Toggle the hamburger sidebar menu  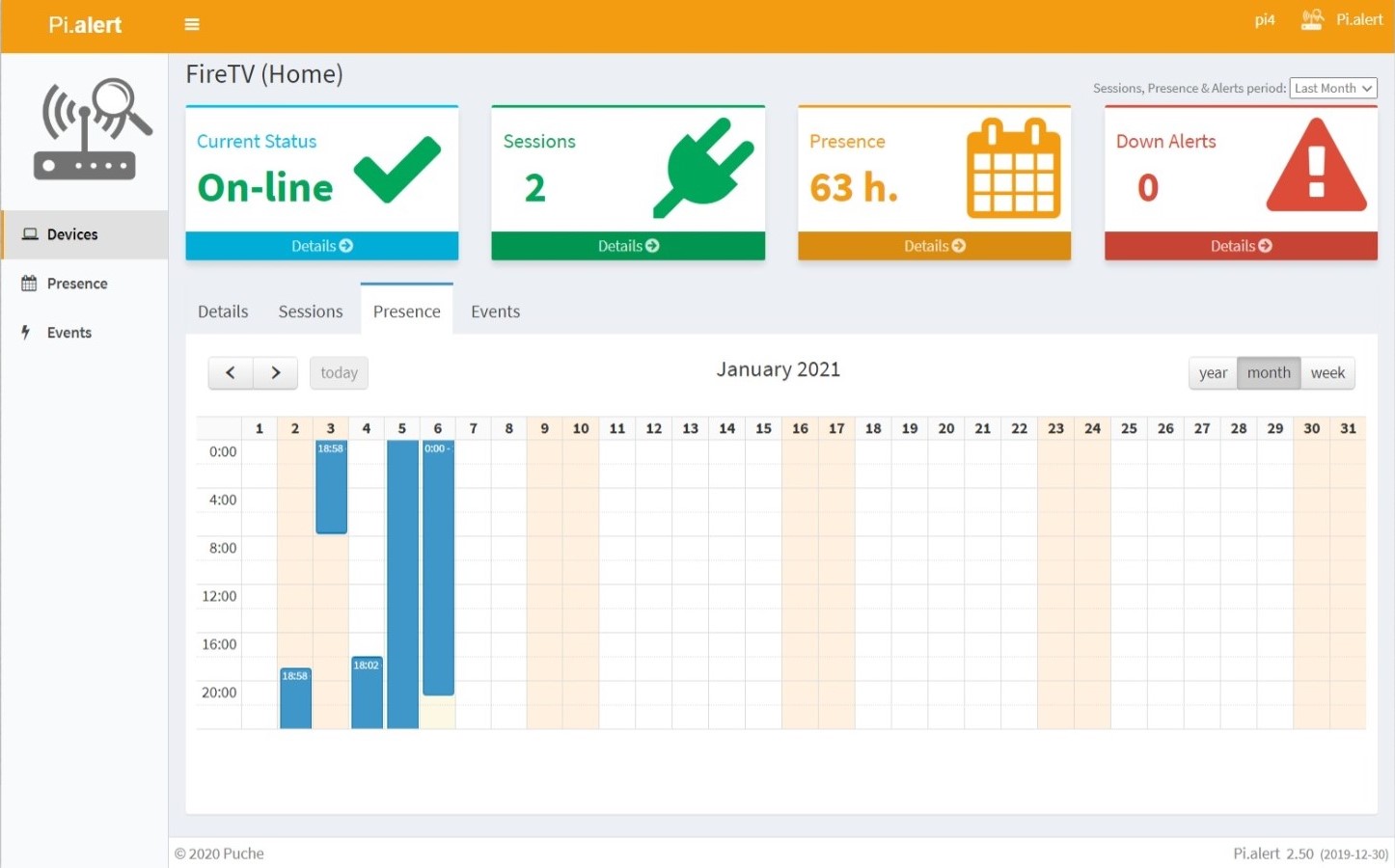pos(192,24)
